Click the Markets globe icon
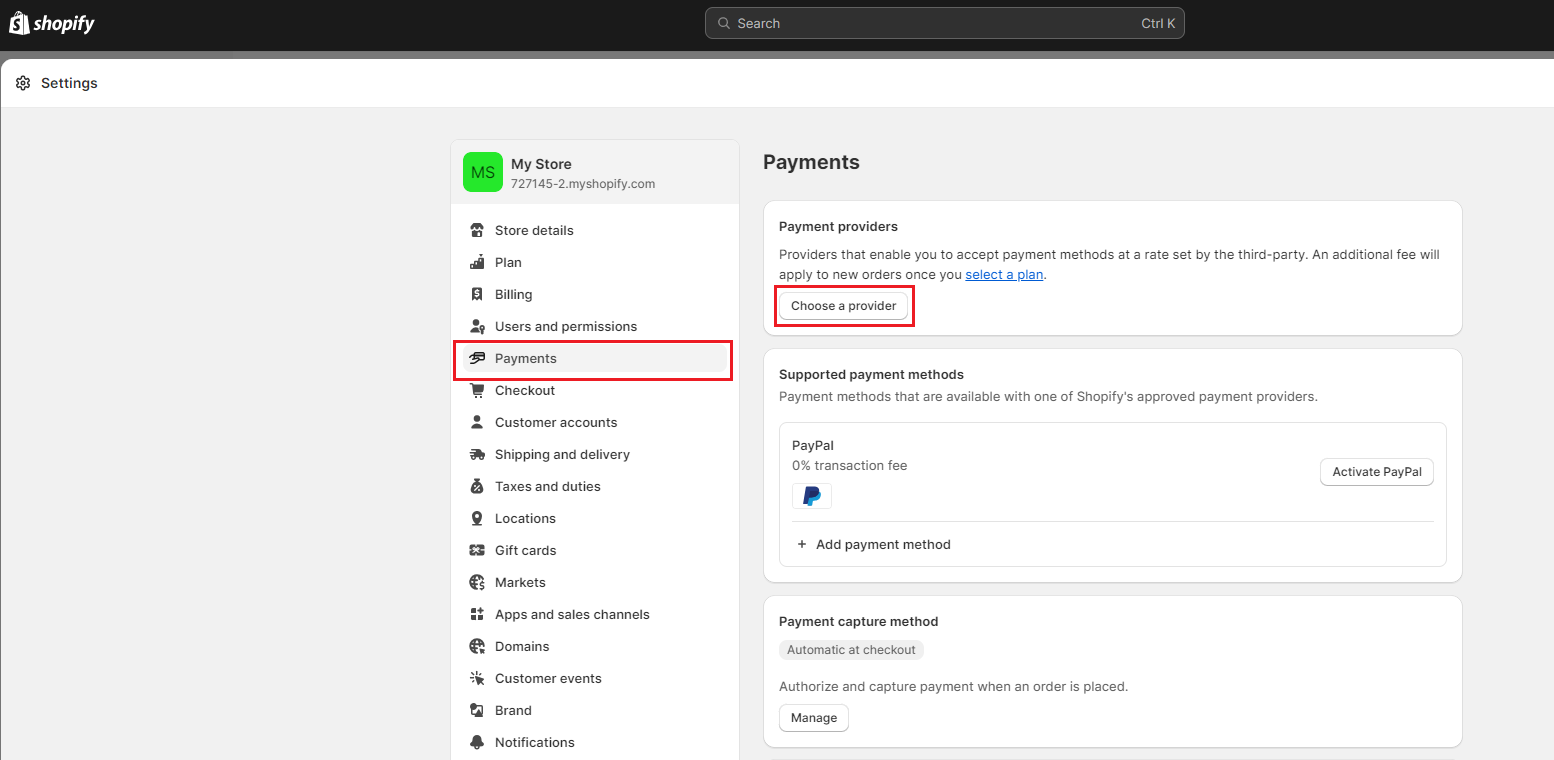Viewport: 1554px width, 760px height. 477,582
